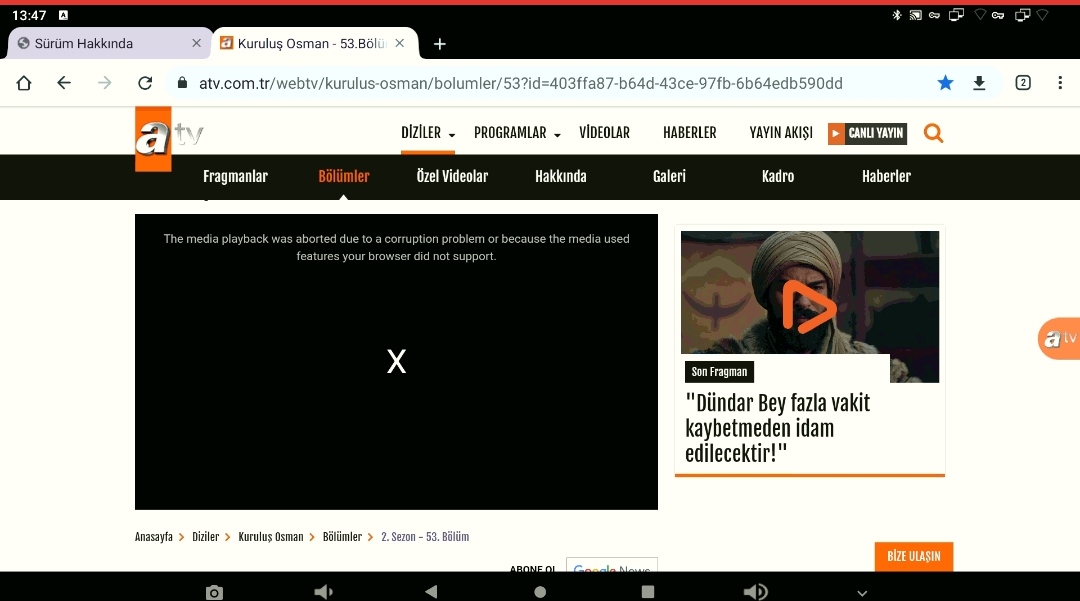Tap the Android home circle button
1080x601 pixels.
click(540, 592)
